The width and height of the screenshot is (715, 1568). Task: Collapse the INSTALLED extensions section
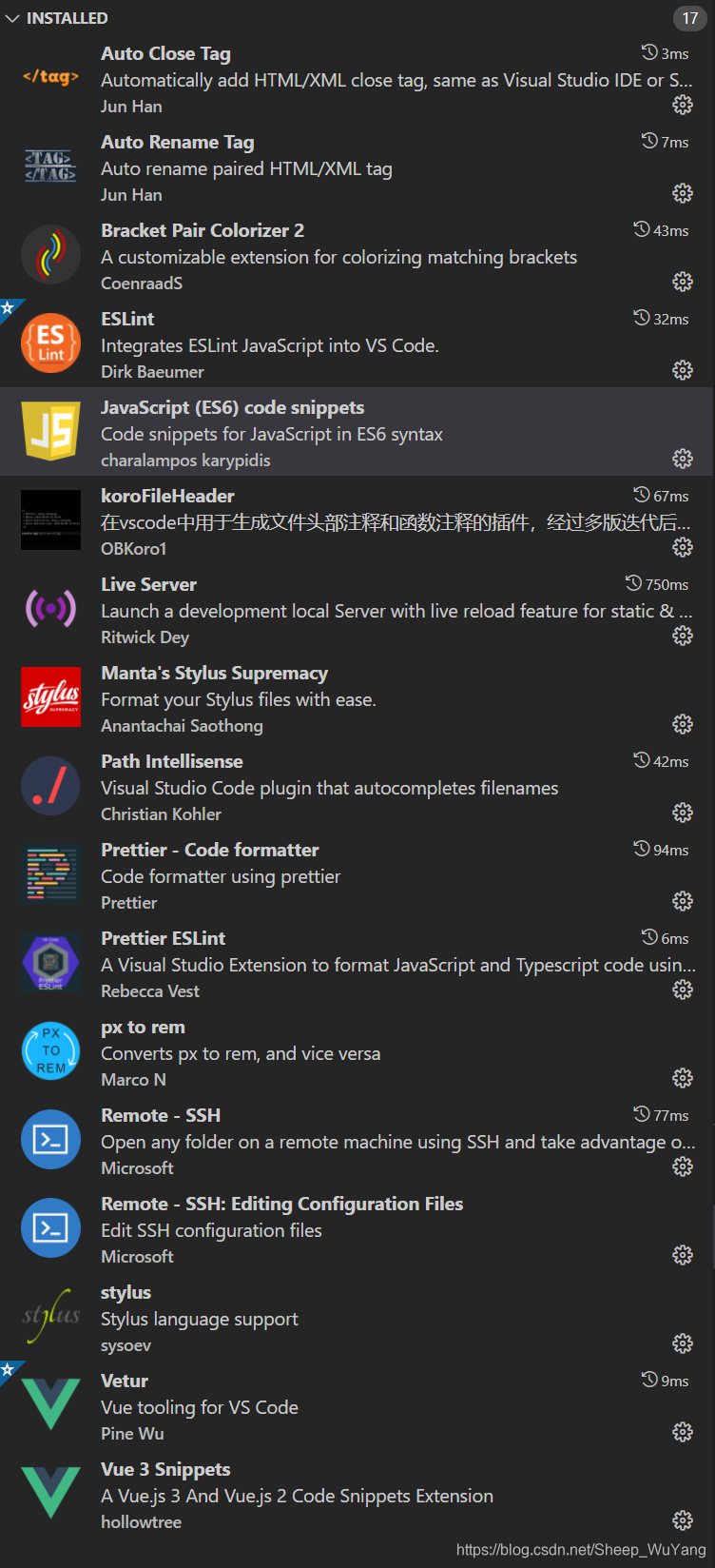tap(12, 18)
